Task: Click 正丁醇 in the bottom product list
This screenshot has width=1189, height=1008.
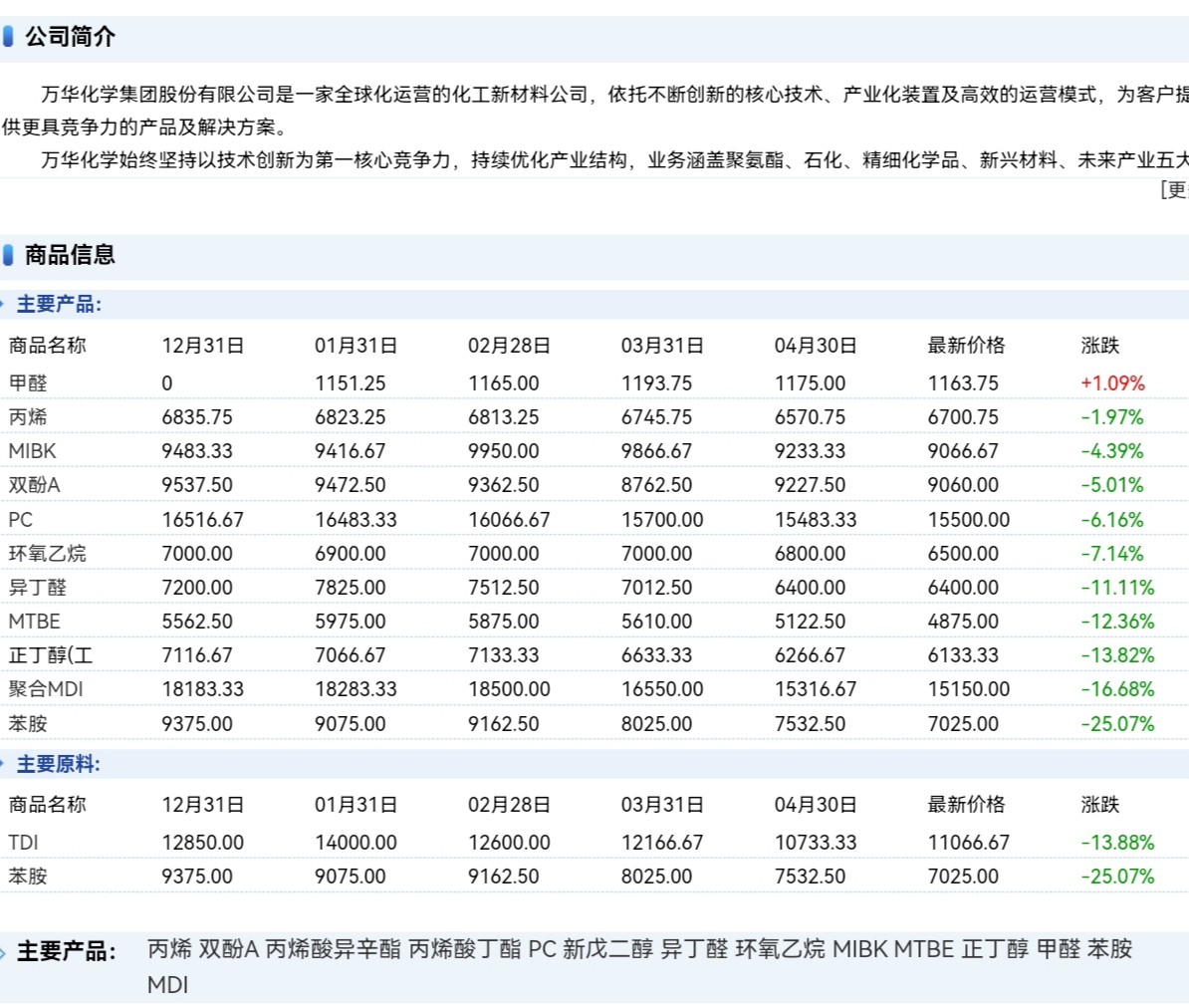Action: pos(995,949)
